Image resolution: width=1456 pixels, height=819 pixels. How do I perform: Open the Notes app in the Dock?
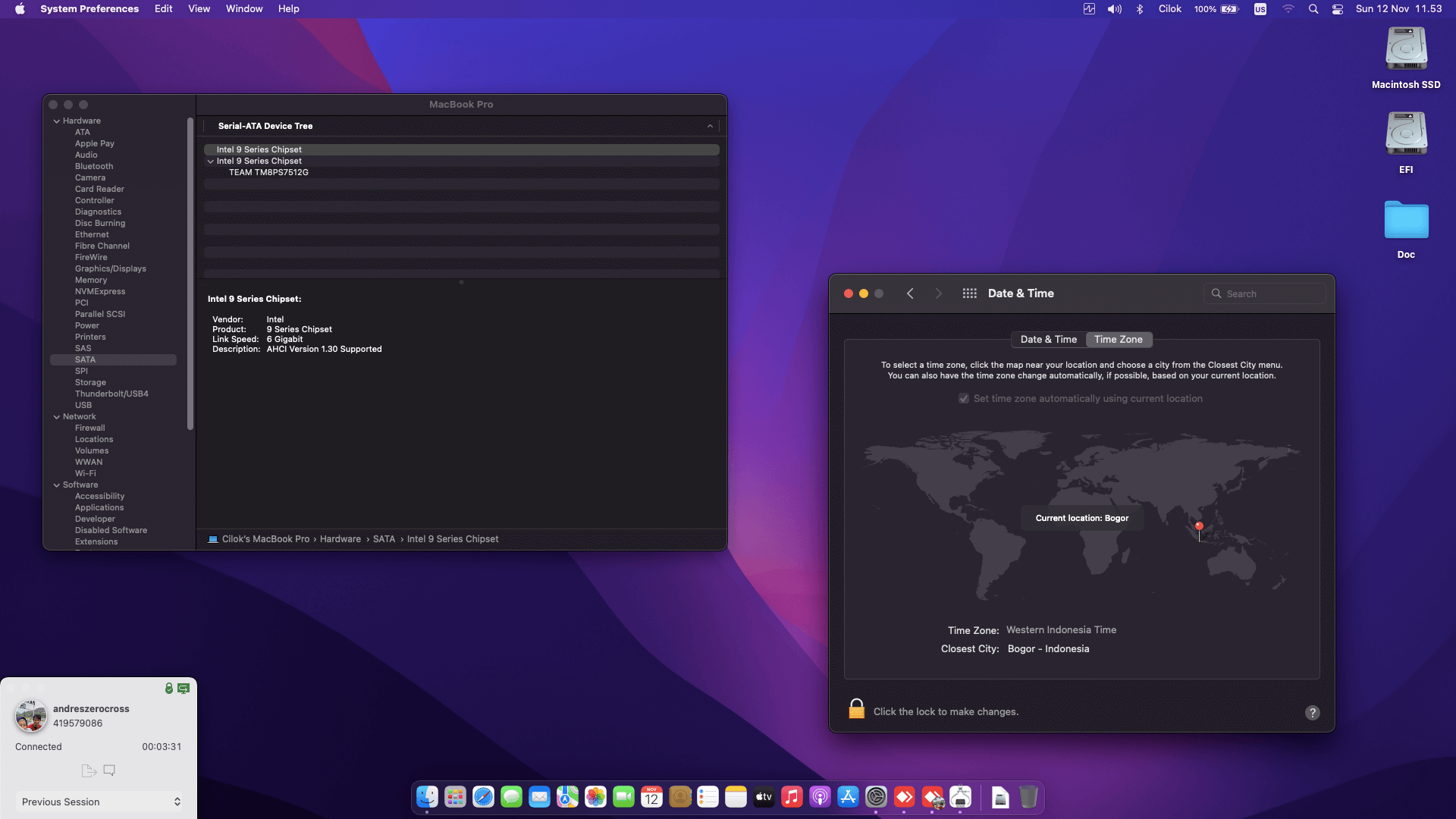pos(736,797)
